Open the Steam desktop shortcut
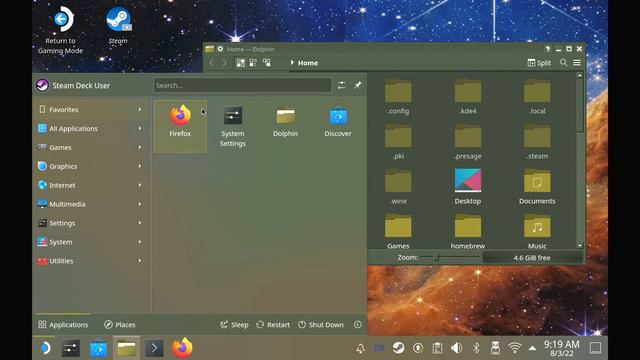The width and height of the screenshot is (640, 360). click(x=118, y=25)
